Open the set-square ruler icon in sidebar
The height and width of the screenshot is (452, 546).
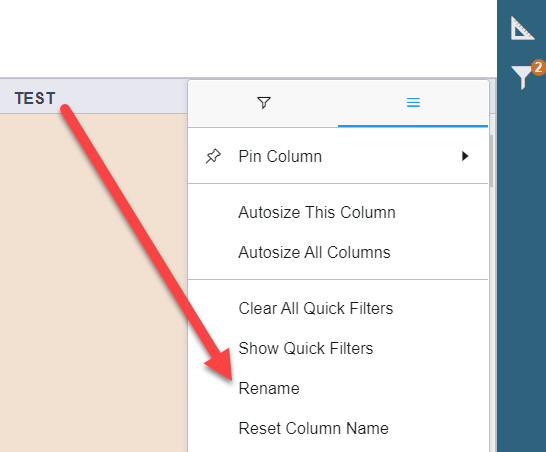[522, 29]
